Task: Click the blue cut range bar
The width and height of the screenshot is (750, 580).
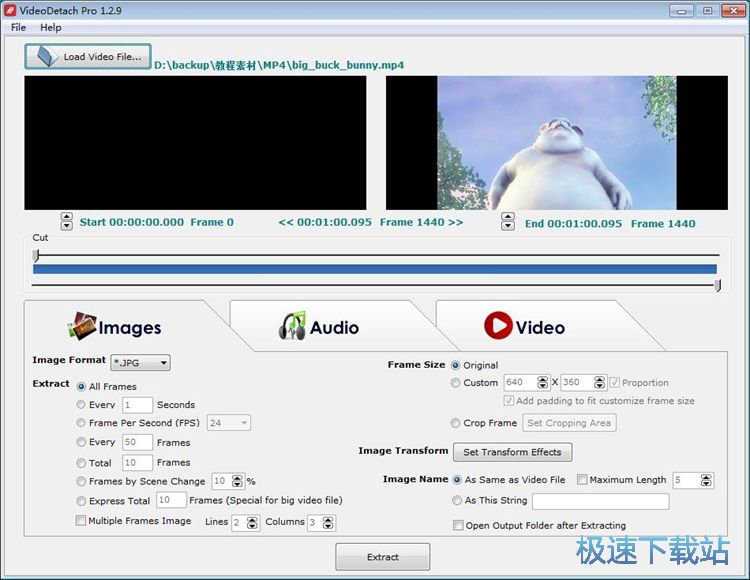Action: click(x=375, y=269)
